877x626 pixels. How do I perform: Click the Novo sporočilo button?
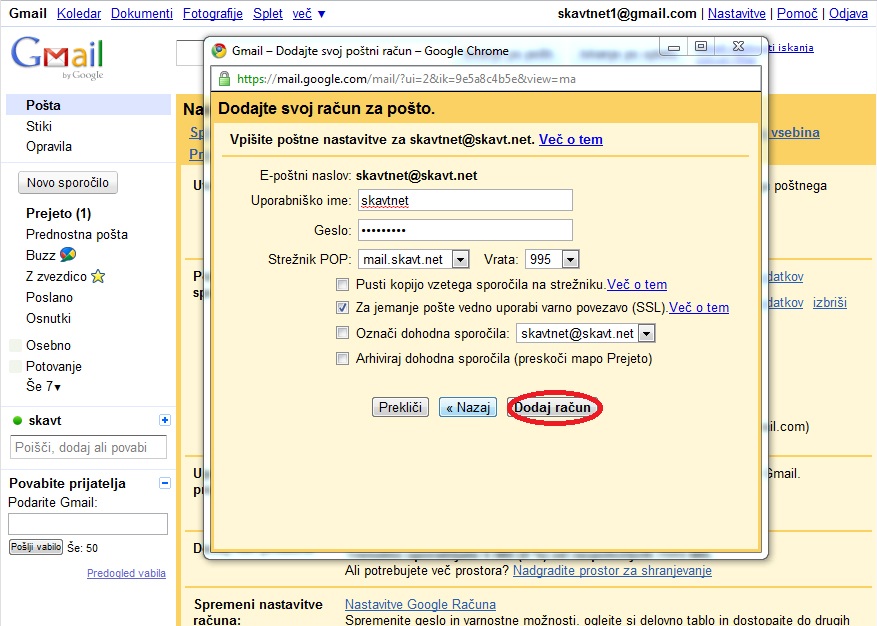pyautogui.click(x=68, y=182)
